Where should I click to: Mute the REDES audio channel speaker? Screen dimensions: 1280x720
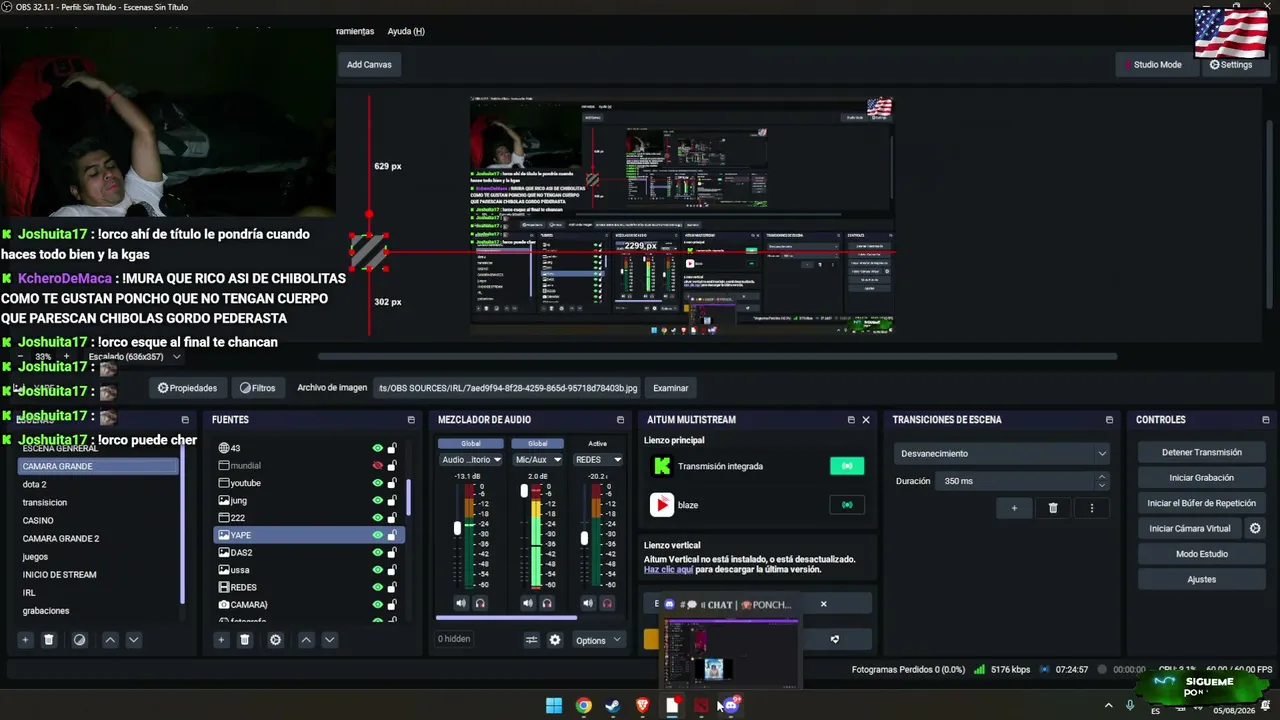588,603
